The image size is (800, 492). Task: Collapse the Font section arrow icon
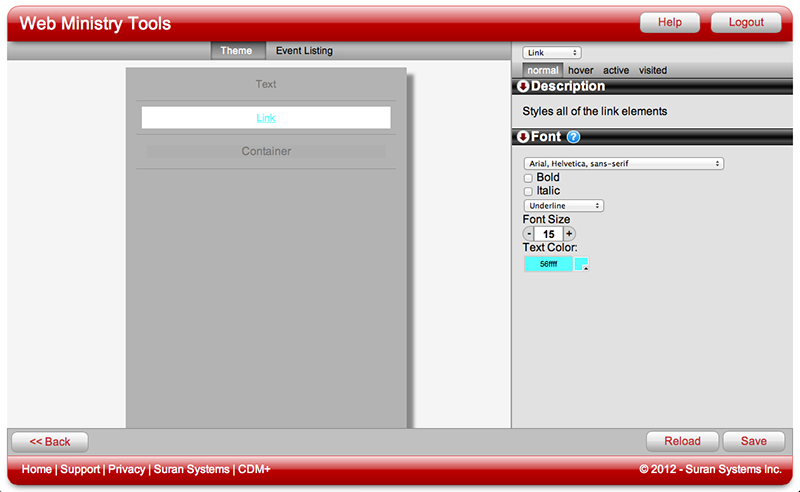(523, 137)
